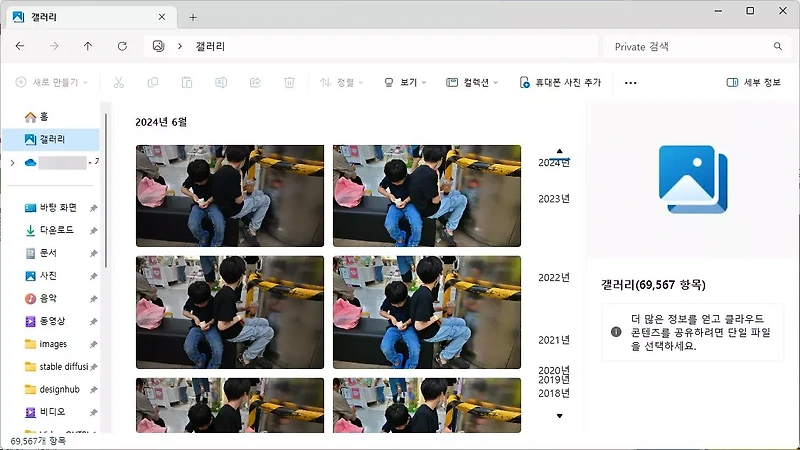Click 휴대폰 사진 추가 button
This screenshot has height=450, width=800.
pos(560,82)
